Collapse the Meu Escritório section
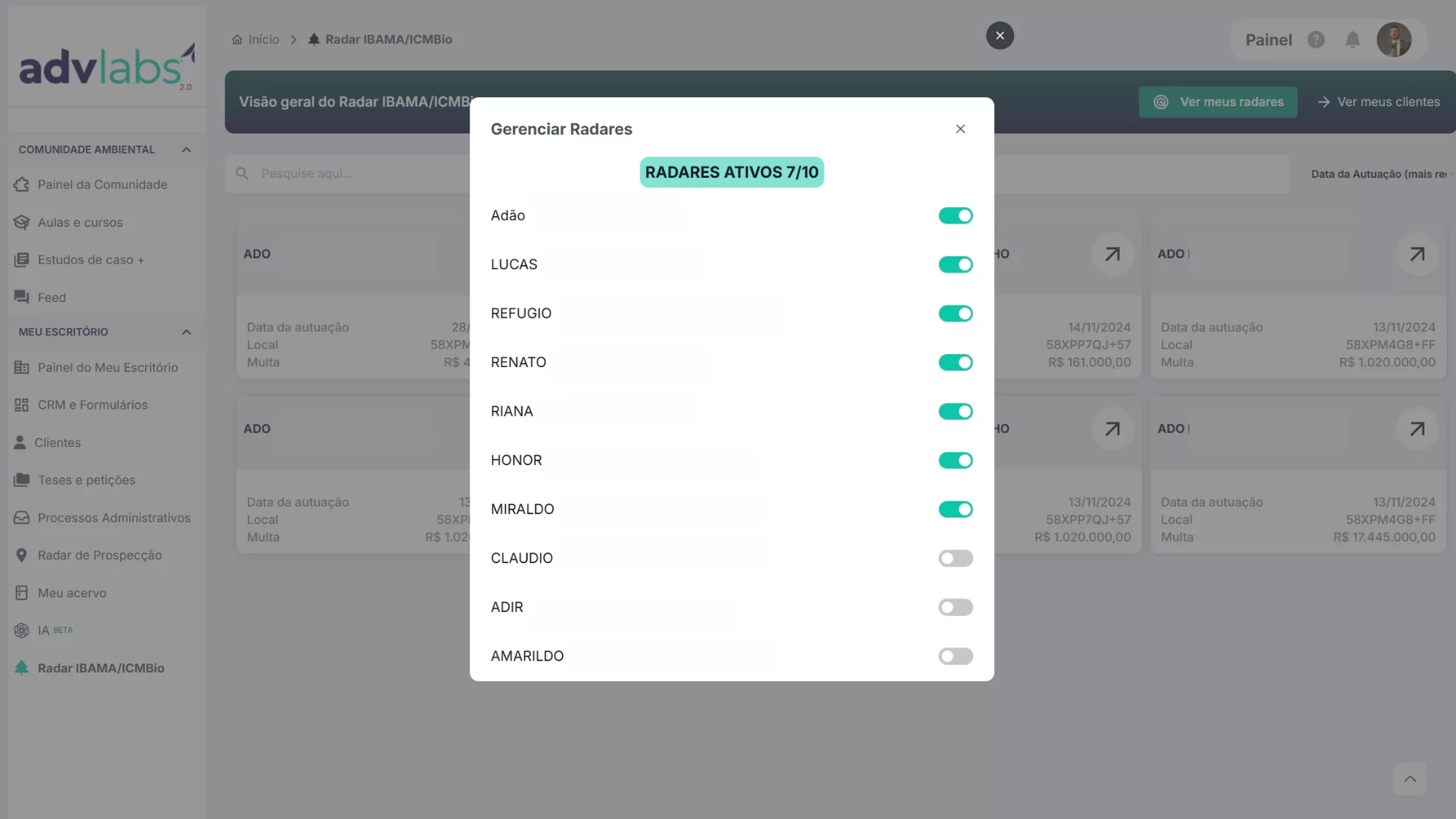Image resolution: width=1456 pixels, height=819 pixels. coord(186,332)
